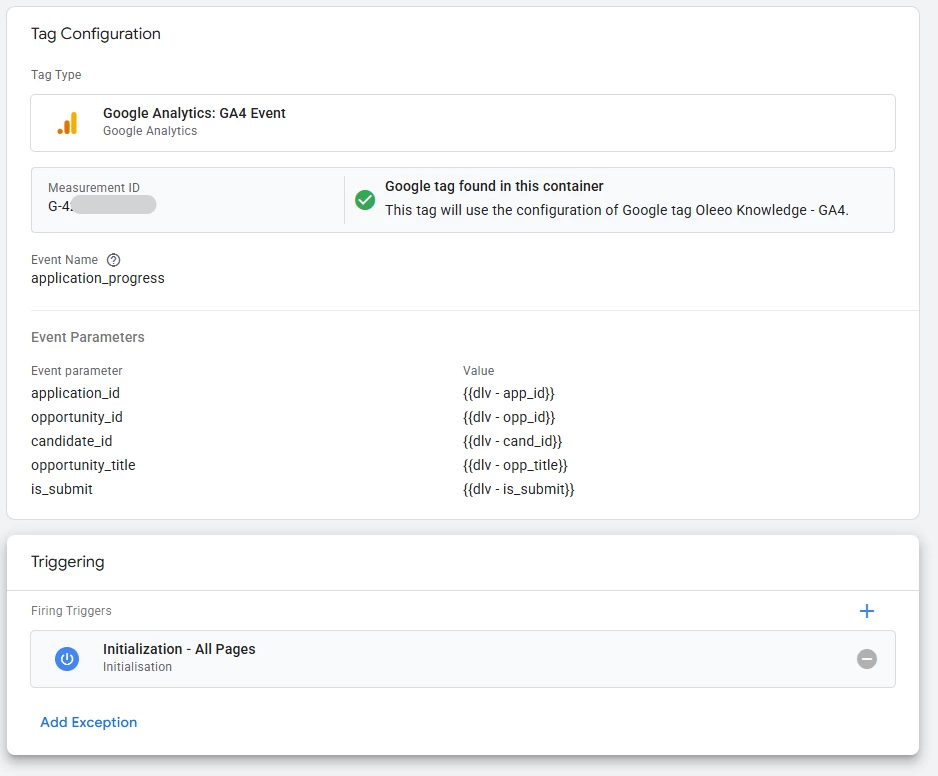938x776 pixels.
Task: Click the Google tag found message
Action: pos(494,187)
